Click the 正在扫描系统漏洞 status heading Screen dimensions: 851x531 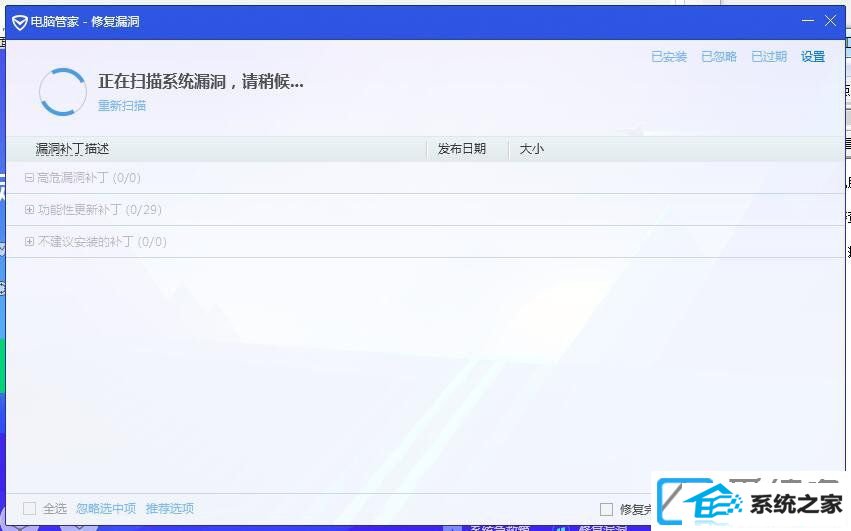(x=201, y=81)
